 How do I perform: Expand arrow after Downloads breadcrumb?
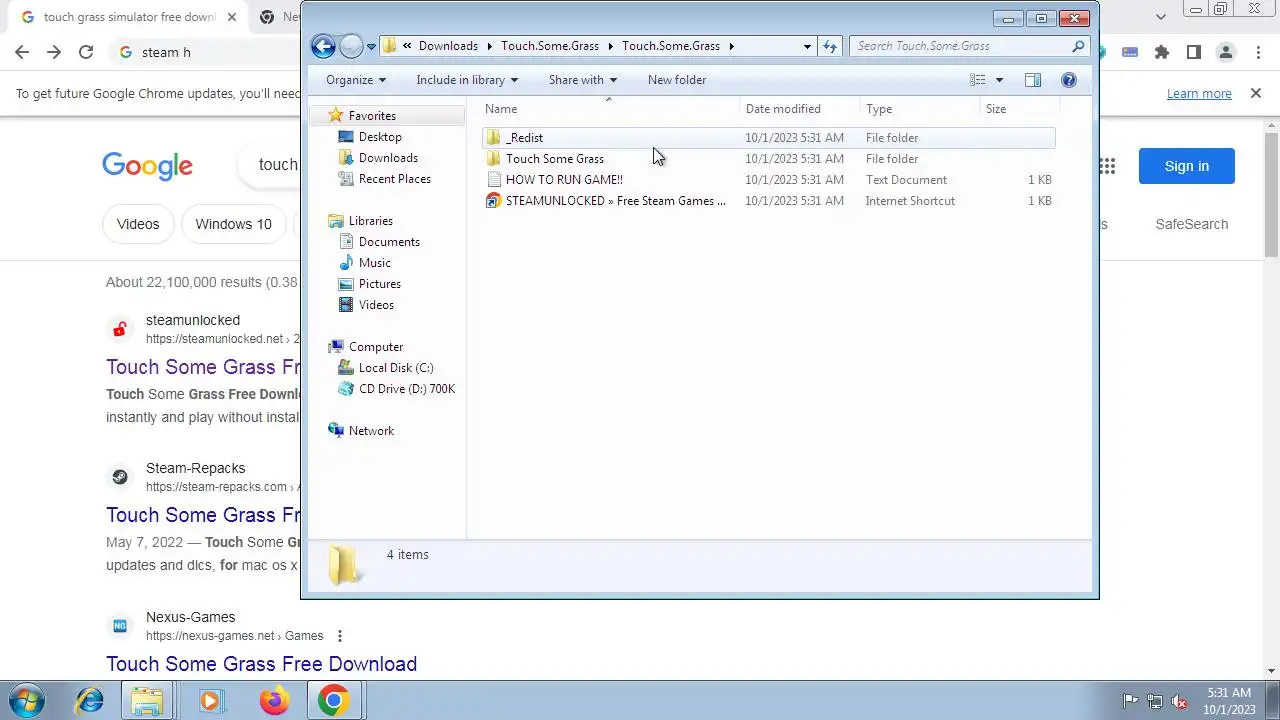click(490, 46)
